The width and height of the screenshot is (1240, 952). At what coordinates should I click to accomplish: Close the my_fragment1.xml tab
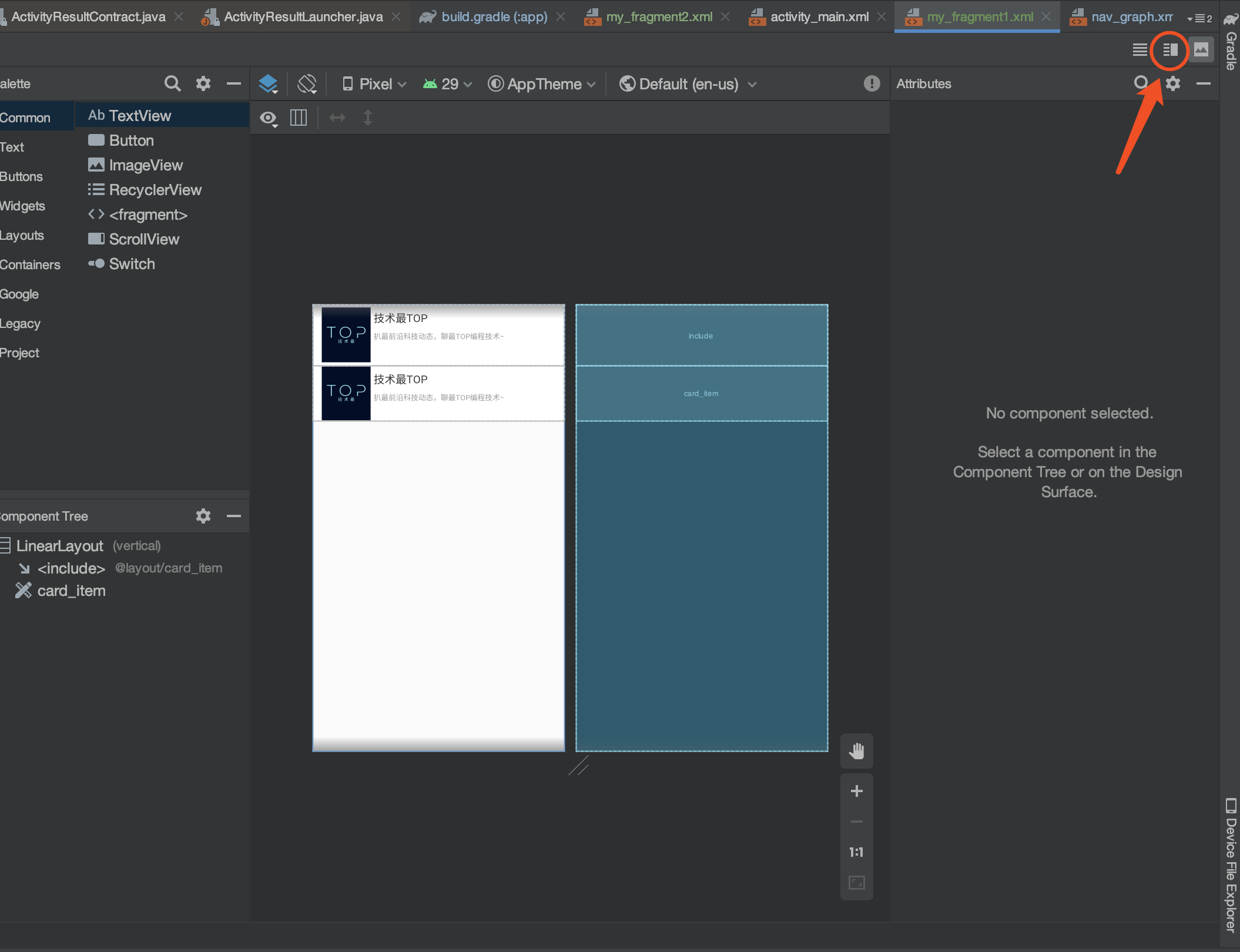tap(1046, 17)
